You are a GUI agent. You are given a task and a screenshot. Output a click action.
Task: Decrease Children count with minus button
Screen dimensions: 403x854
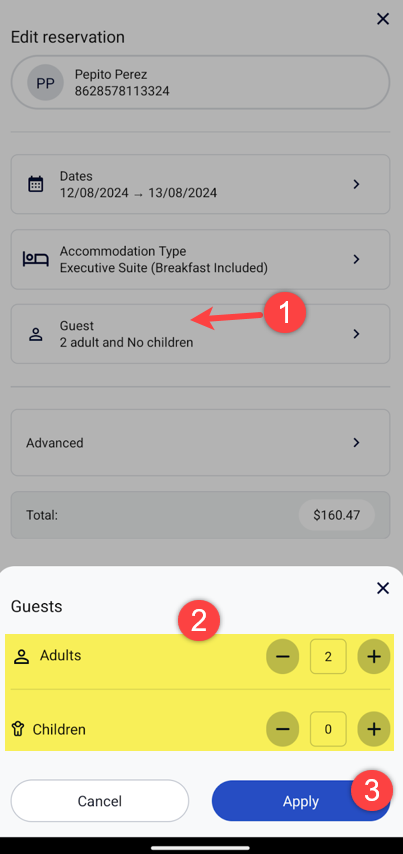click(x=283, y=729)
